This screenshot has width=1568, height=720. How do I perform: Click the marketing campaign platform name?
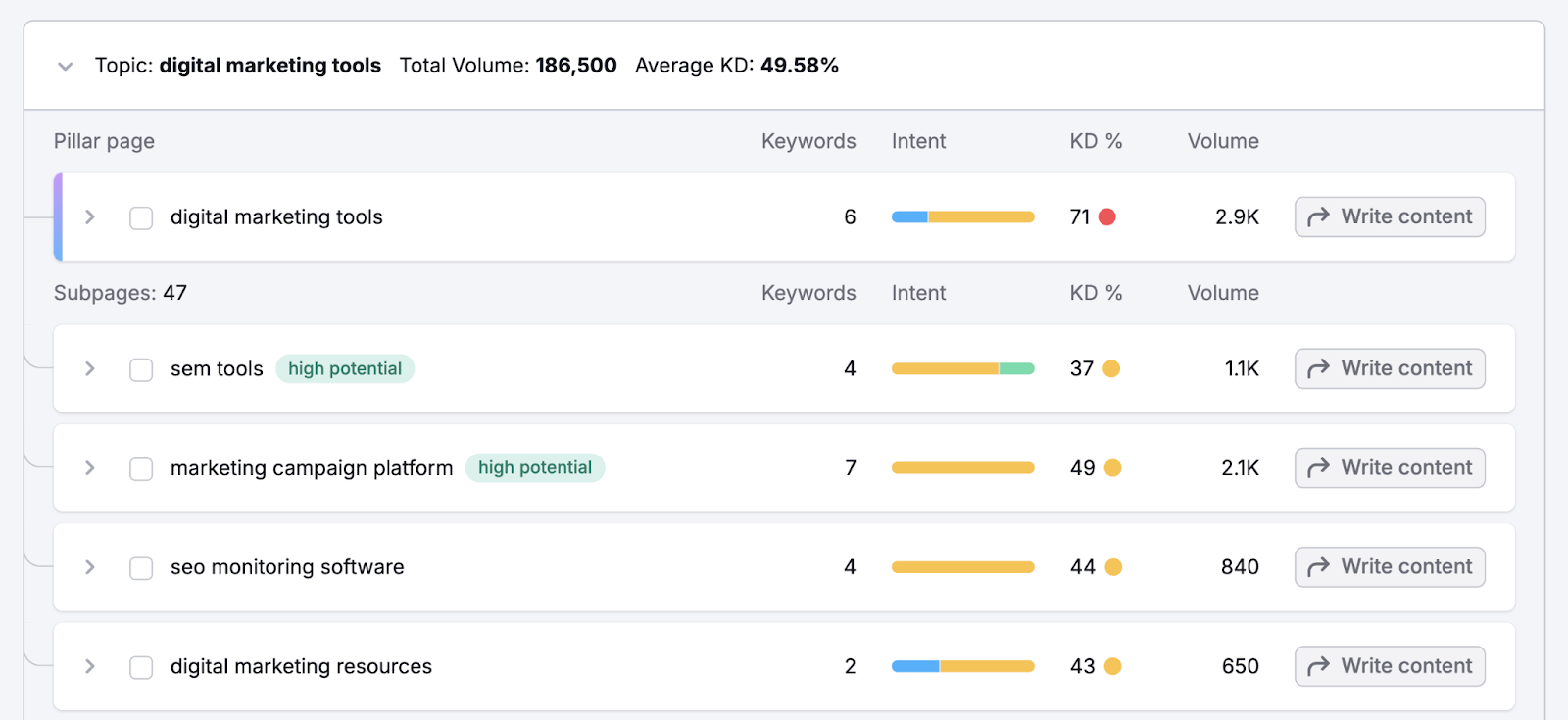click(312, 468)
